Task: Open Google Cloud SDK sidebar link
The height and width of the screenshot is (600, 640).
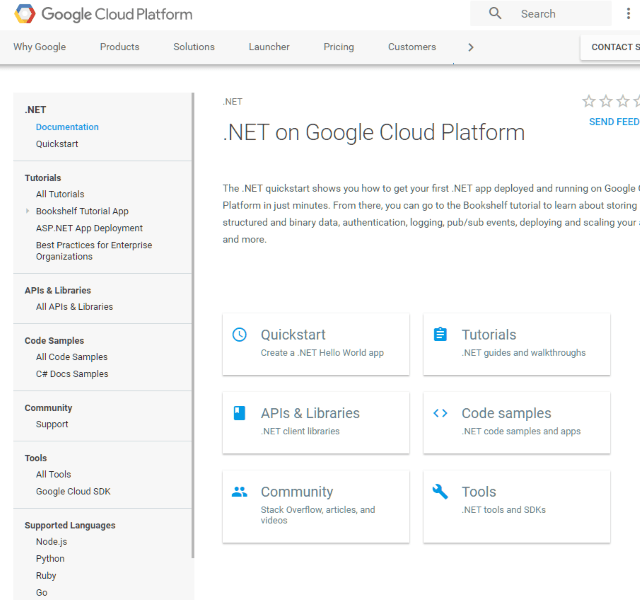Action: point(73,491)
